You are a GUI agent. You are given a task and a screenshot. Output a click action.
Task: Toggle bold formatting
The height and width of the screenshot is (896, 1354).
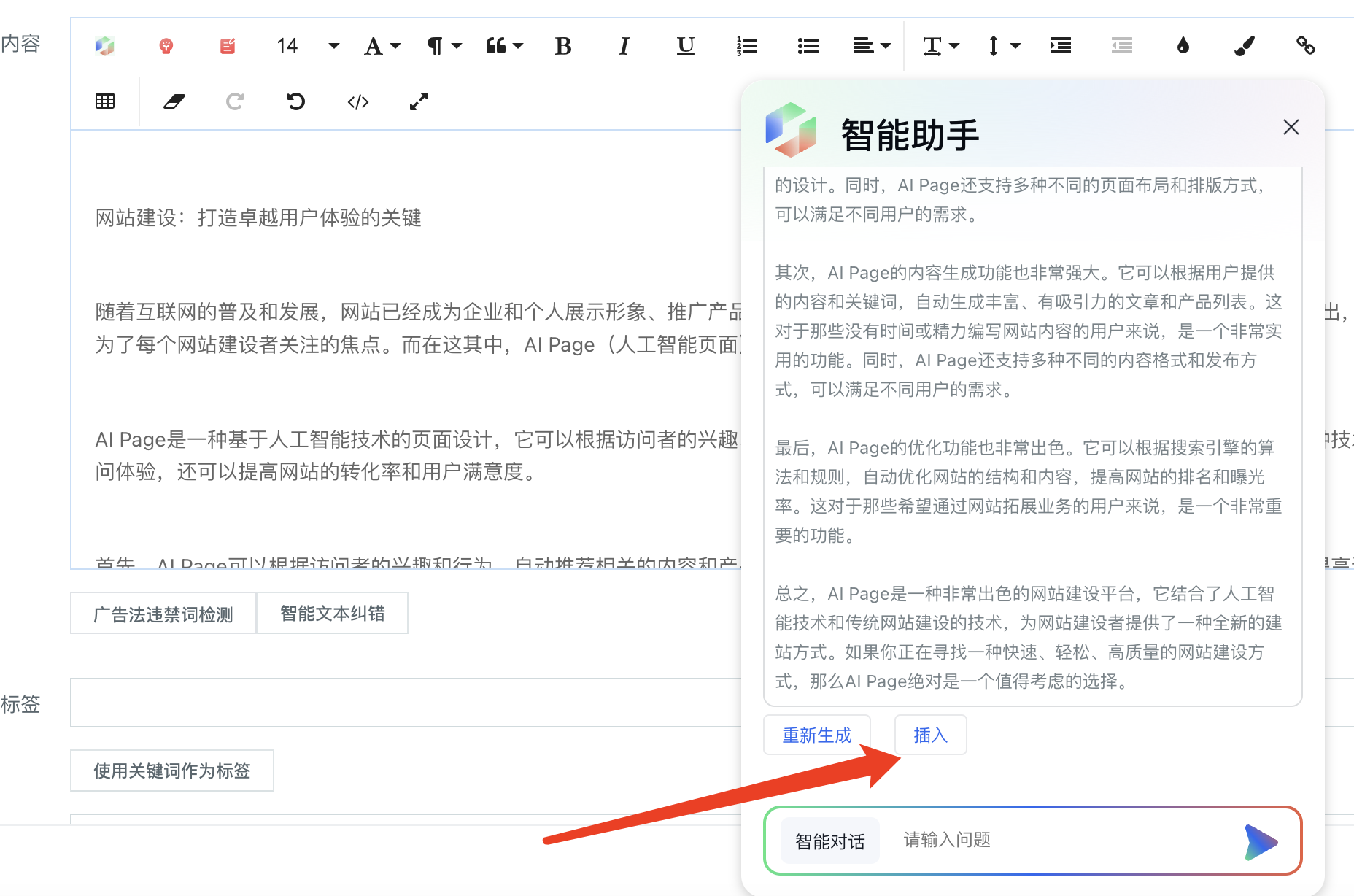click(x=562, y=46)
